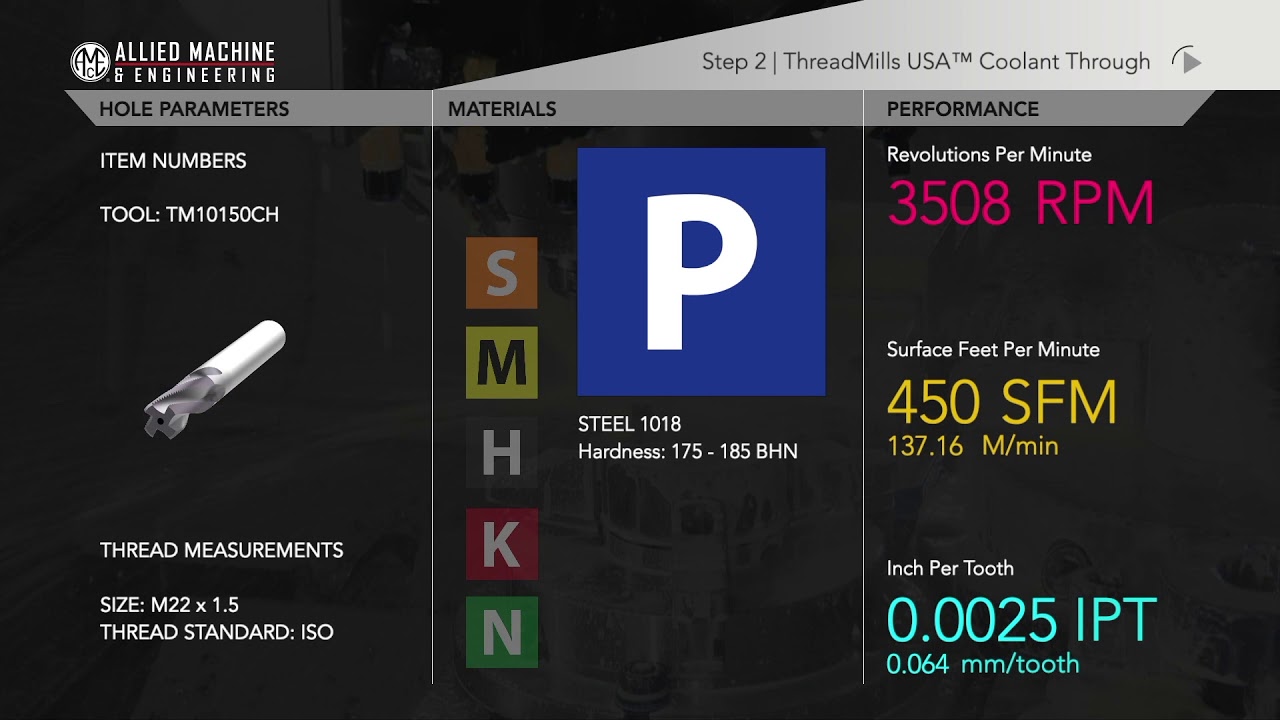Click the Surface Feet Per Minute label
The height and width of the screenshot is (720, 1280).
pyautogui.click(x=993, y=350)
